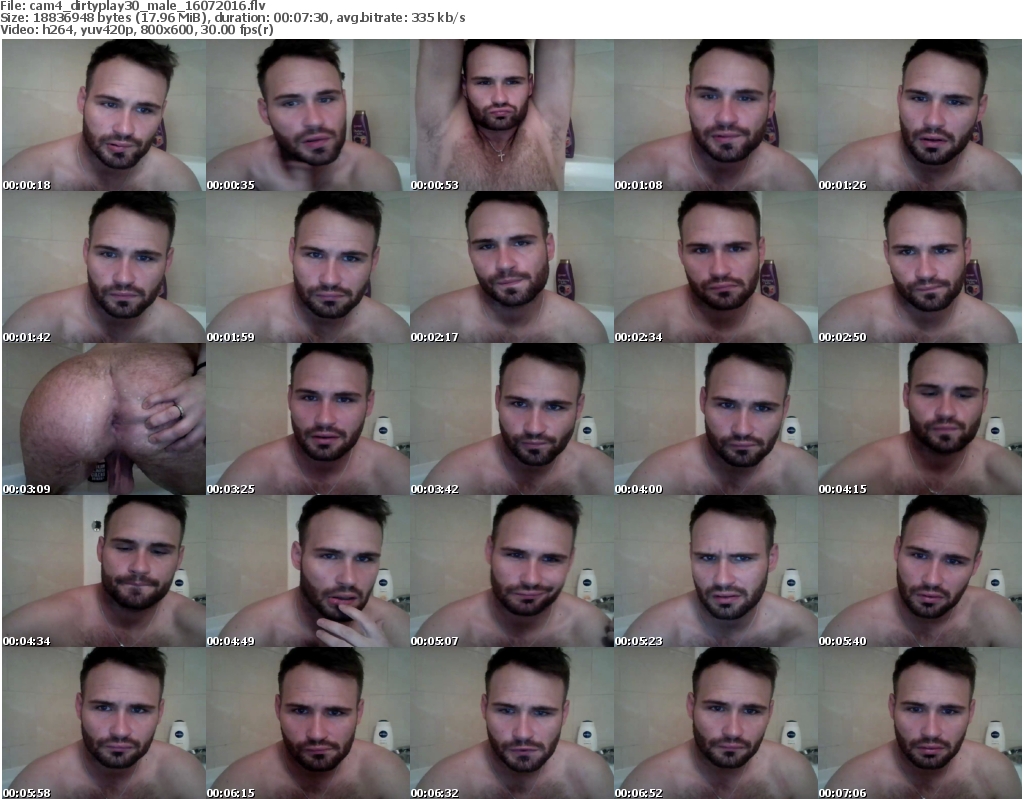Choose the thumbnail labeled 00:05:23
The image size is (1024, 799).
click(716, 571)
